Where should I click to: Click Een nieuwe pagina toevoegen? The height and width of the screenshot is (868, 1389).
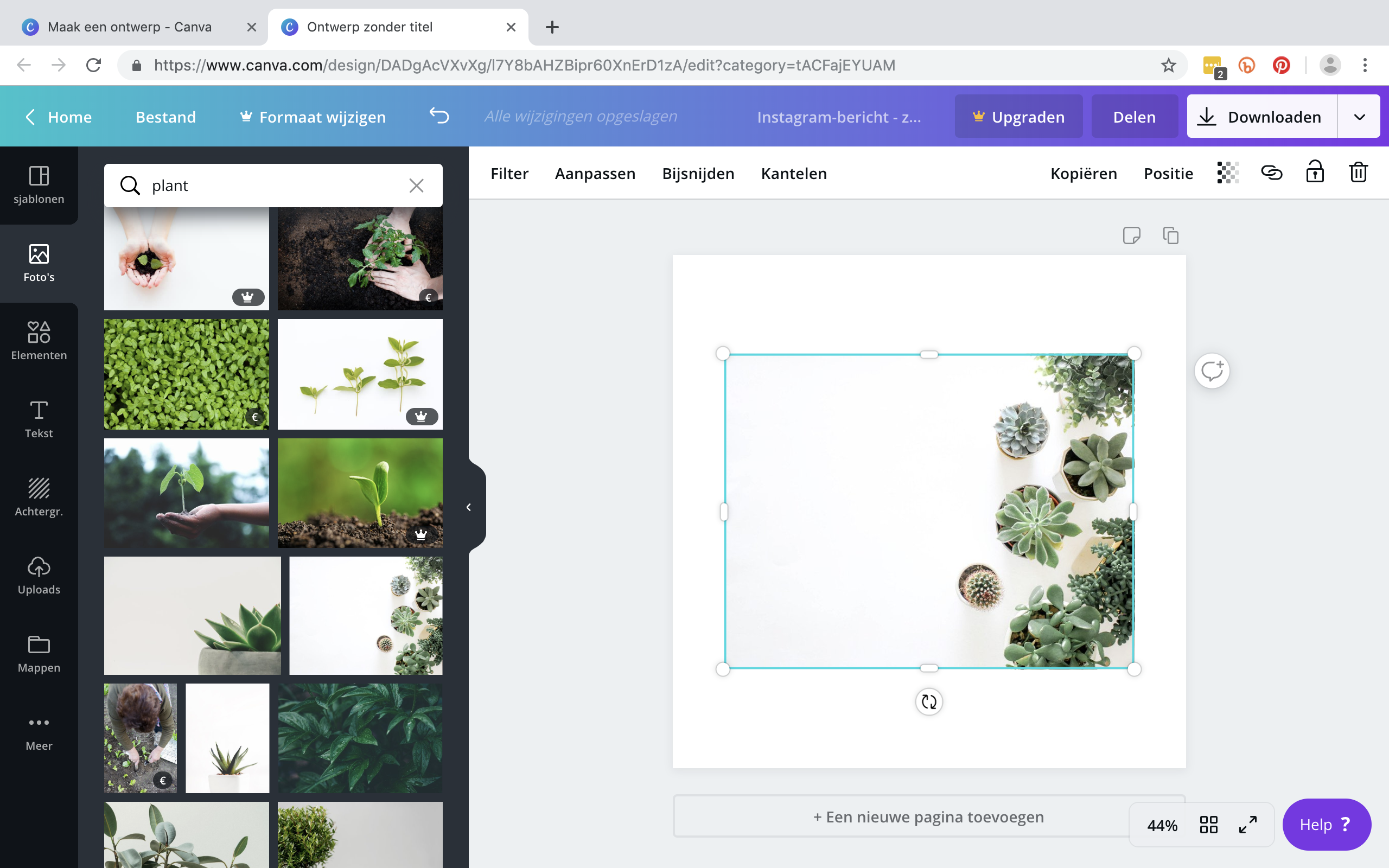coord(928,816)
